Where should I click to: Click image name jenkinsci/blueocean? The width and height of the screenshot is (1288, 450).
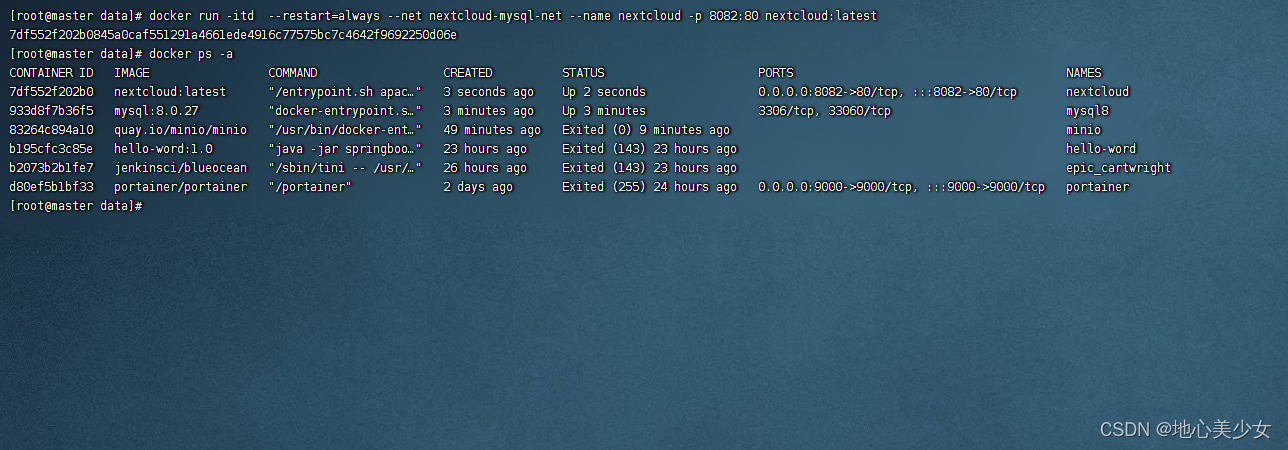[180, 168]
